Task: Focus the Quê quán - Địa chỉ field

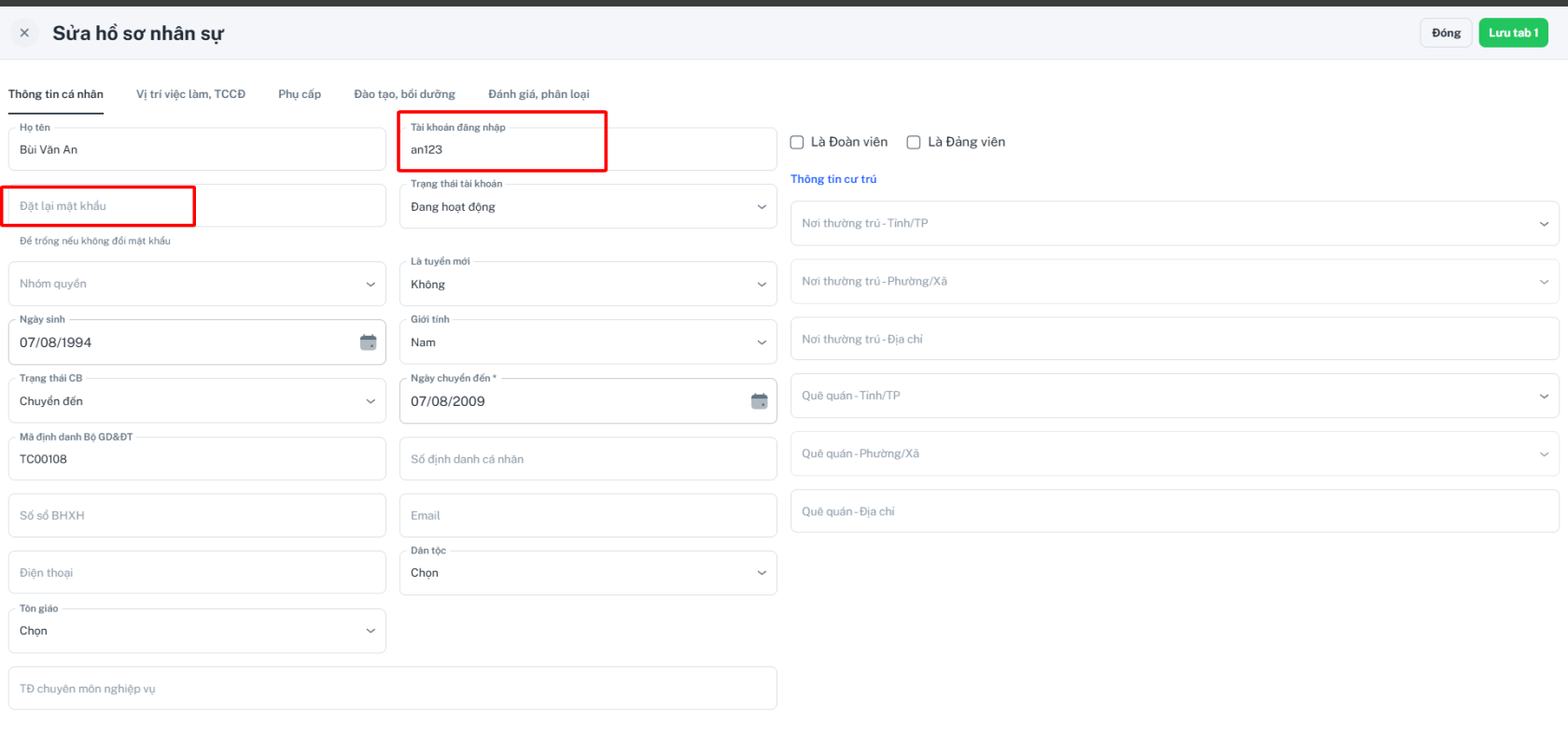Action: point(1174,511)
